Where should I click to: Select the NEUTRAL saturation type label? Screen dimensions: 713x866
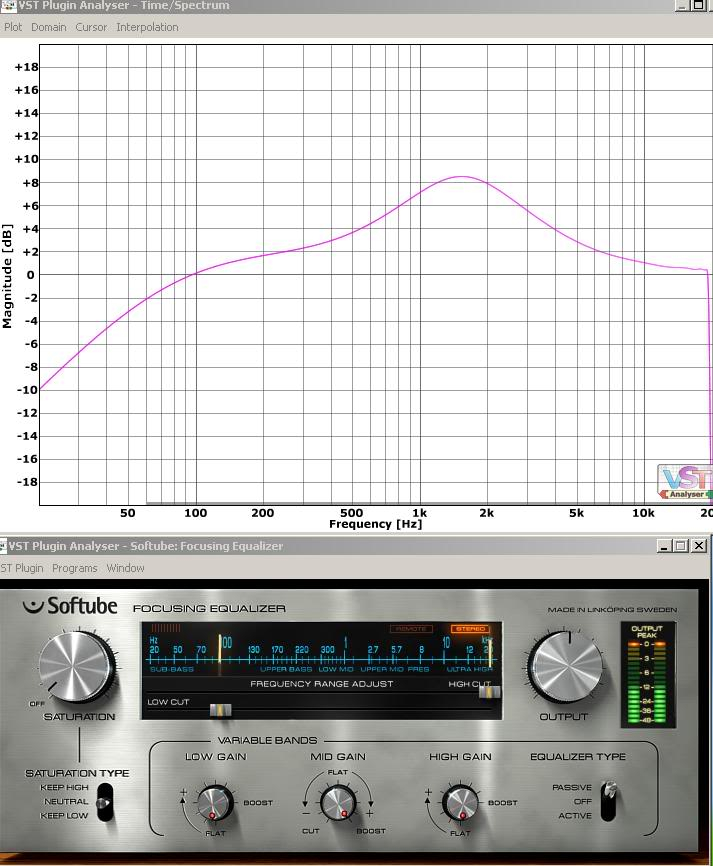point(66,801)
